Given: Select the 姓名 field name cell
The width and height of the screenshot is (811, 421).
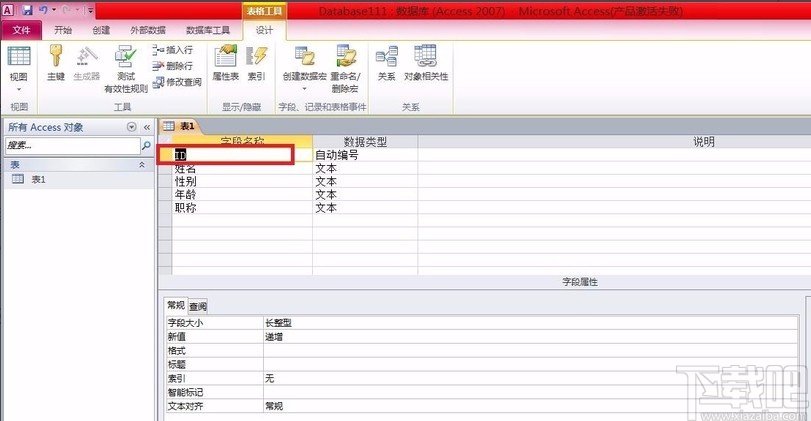Looking at the screenshot, I should 243,168.
